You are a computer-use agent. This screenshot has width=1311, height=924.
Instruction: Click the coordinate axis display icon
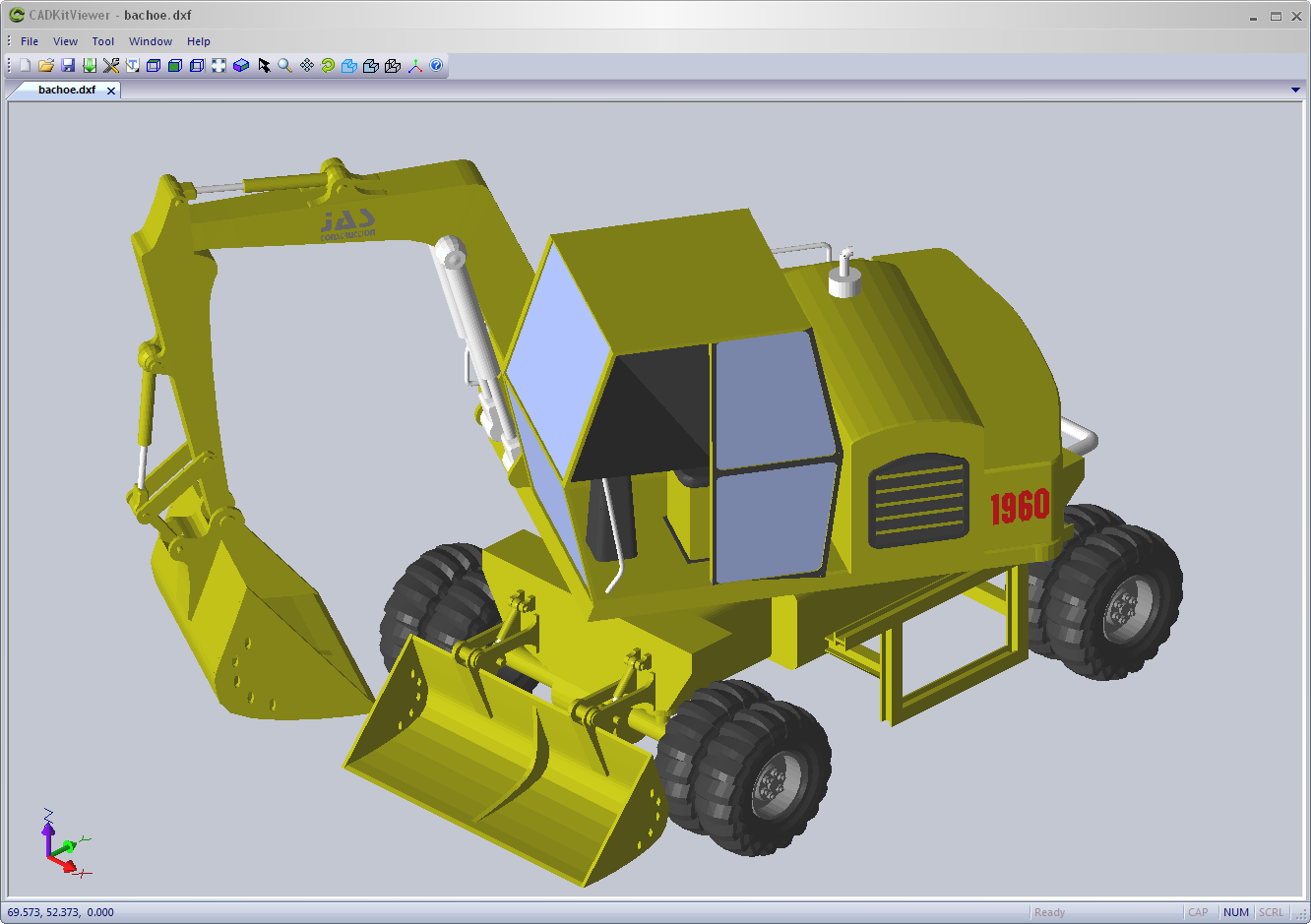(414, 65)
